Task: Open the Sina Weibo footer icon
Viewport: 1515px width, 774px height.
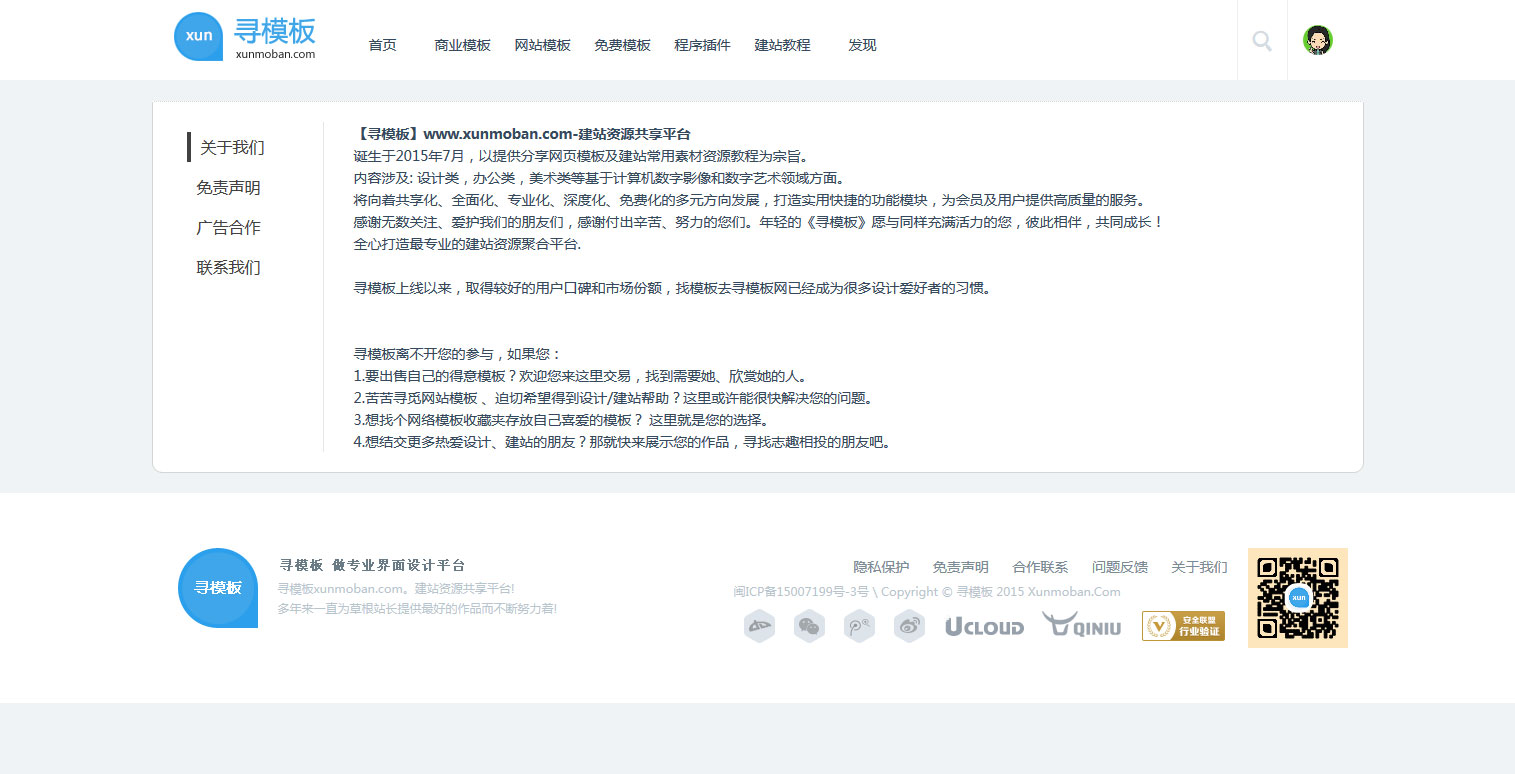Action: point(909,626)
